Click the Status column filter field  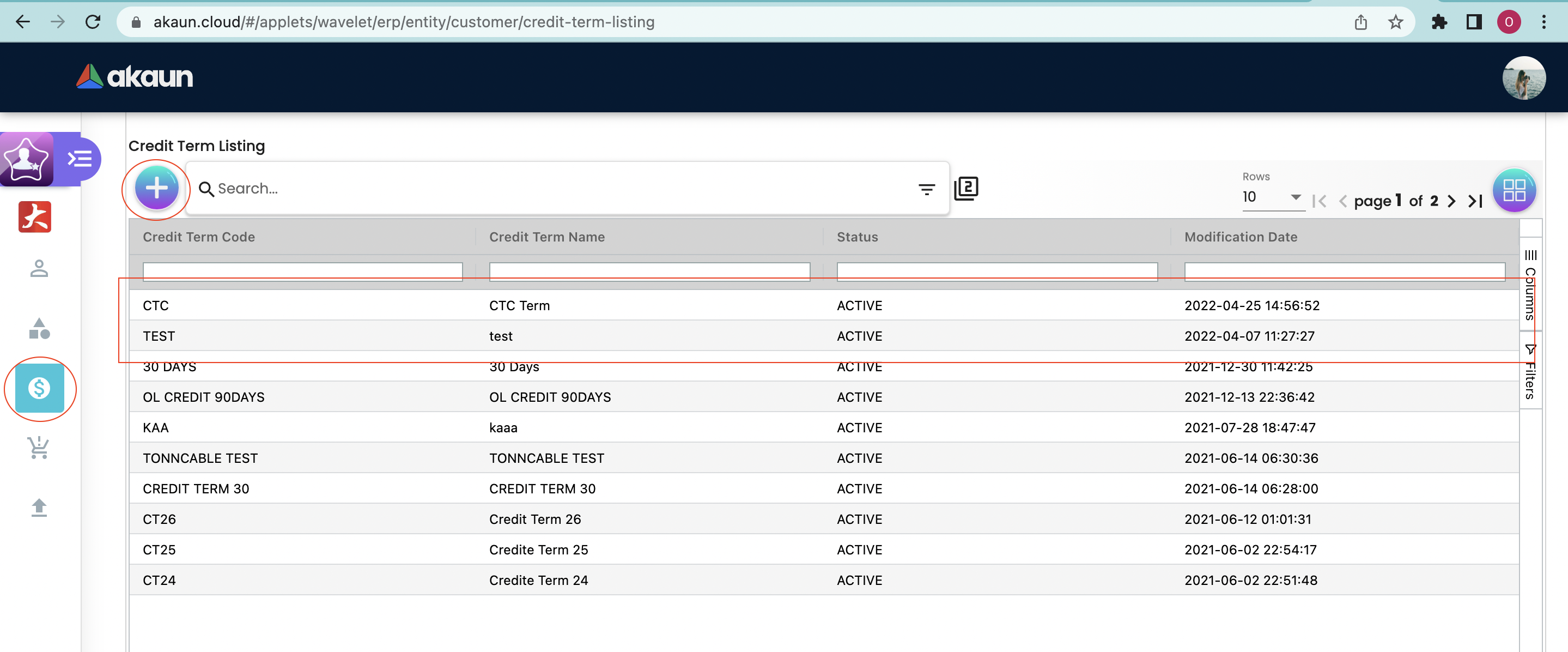click(x=996, y=271)
